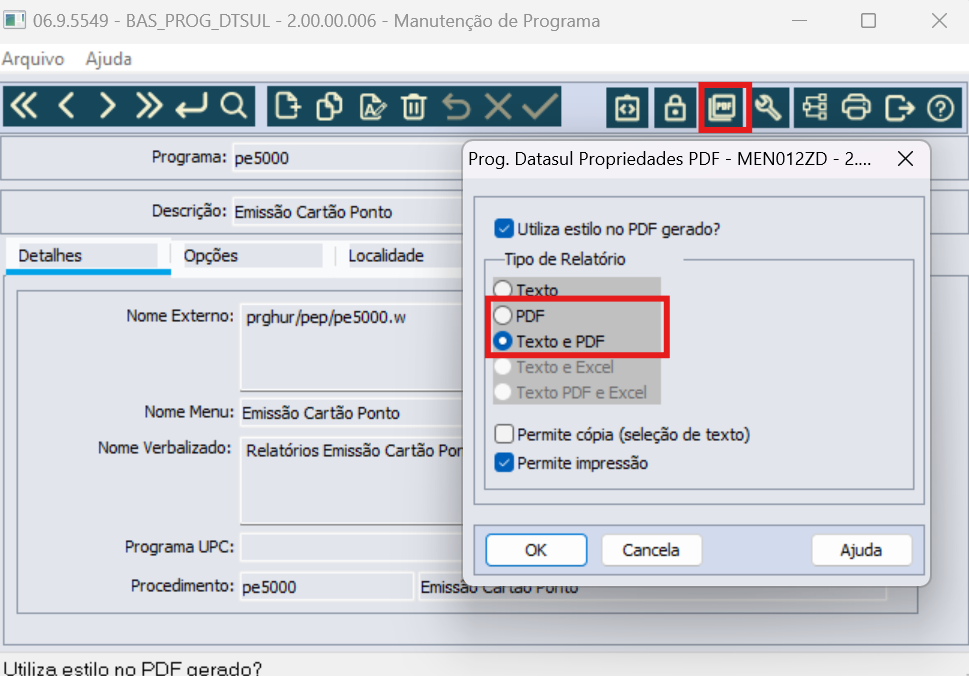Select 'Texto PDF e Excel' radio option
This screenshot has height=676, width=969.
(502, 392)
